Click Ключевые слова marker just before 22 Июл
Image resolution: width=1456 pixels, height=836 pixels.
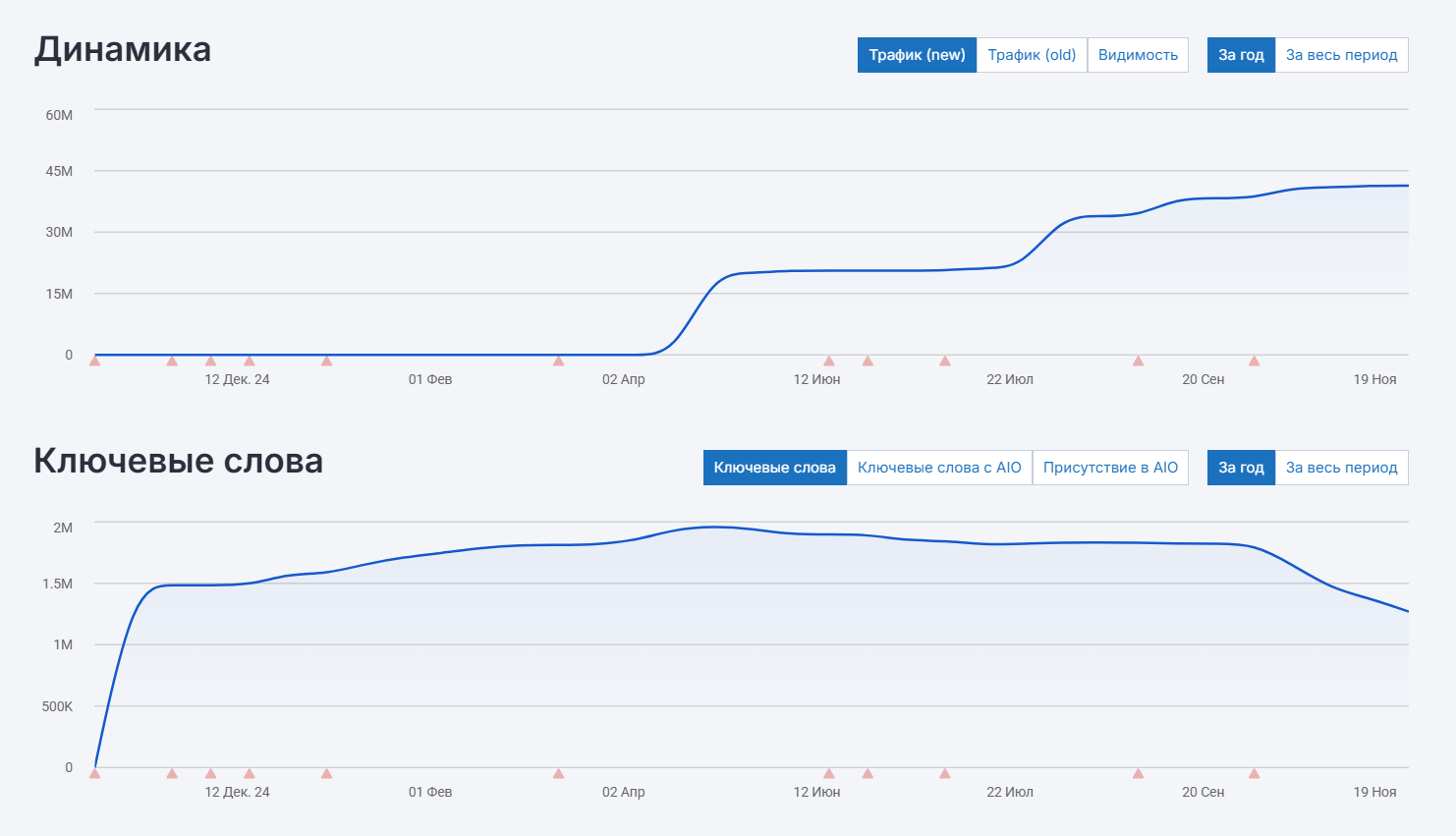tap(944, 774)
